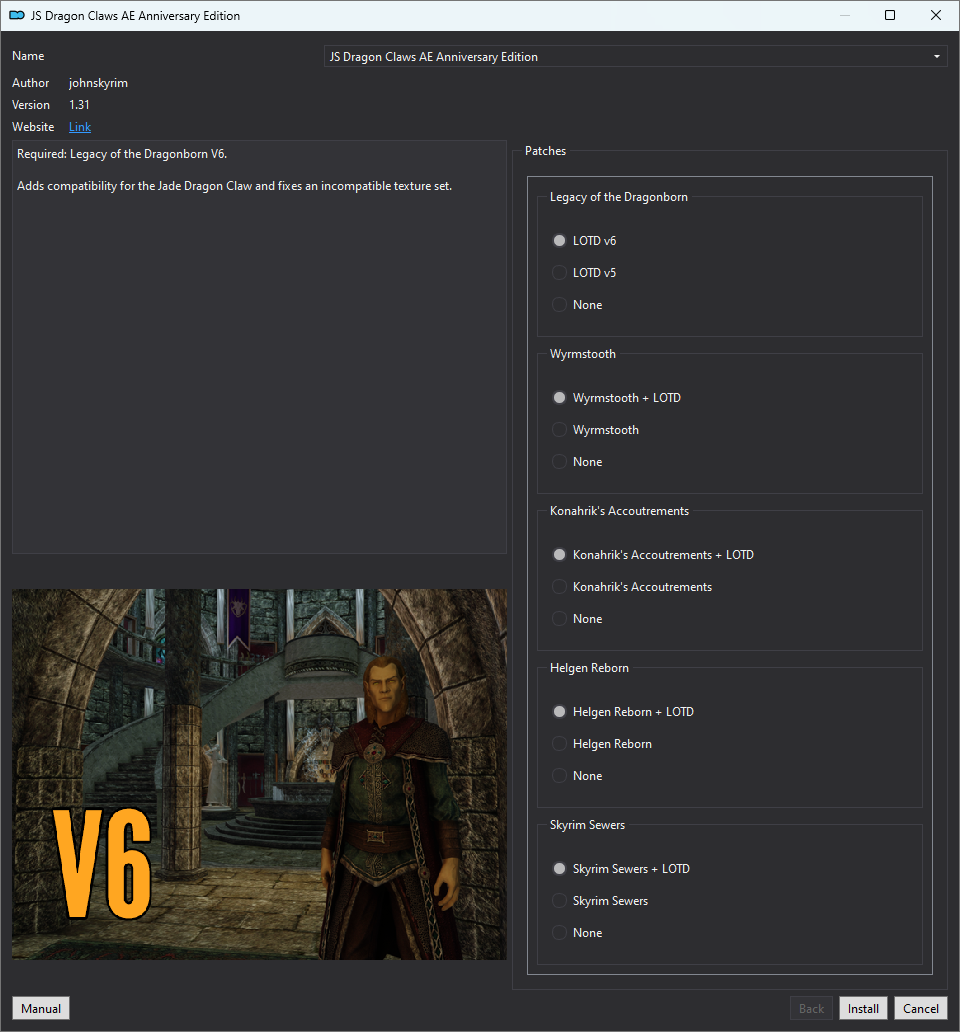This screenshot has height=1032, width=960.
Task: Click the Helgen Reborn group title
Action: pos(589,668)
